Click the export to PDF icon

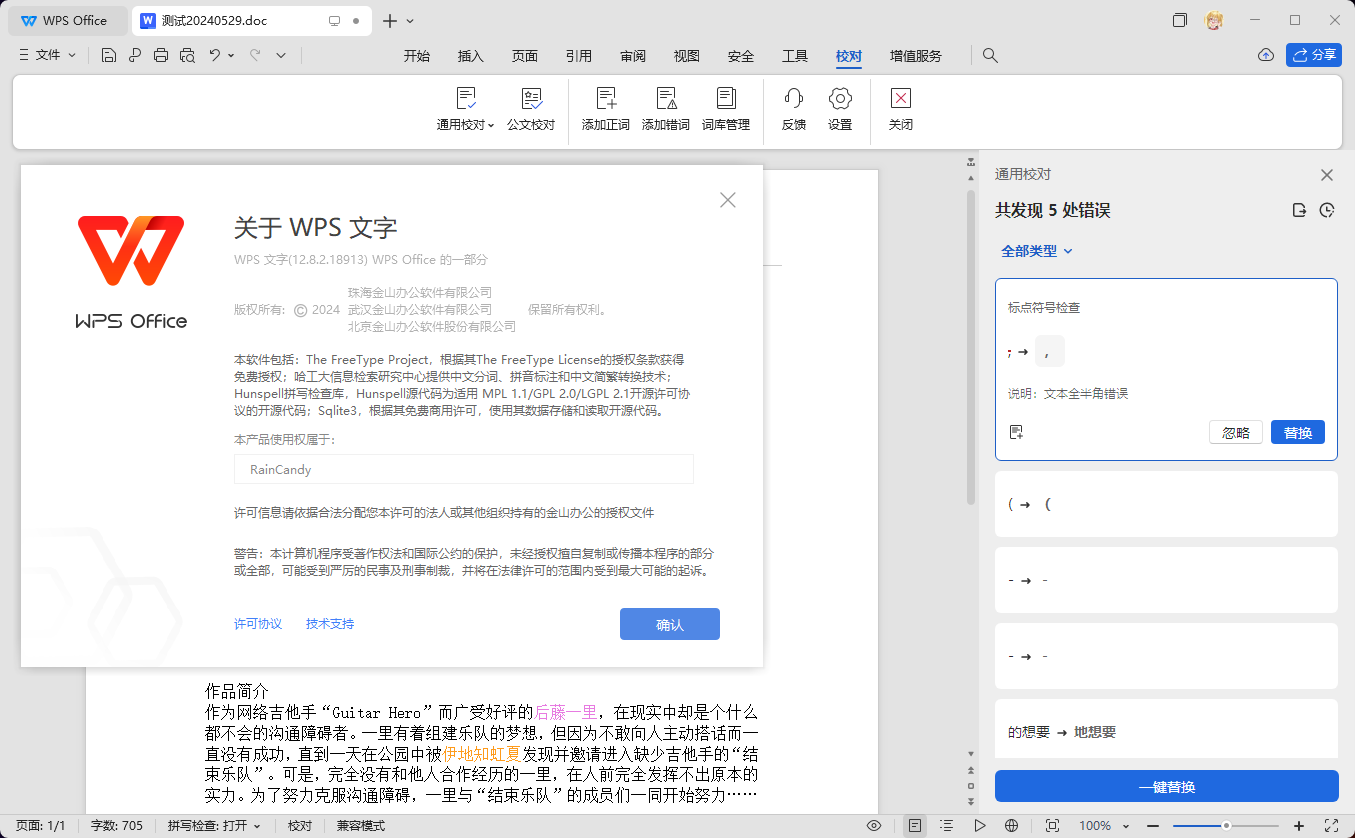pyautogui.click(x=135, y=56)
